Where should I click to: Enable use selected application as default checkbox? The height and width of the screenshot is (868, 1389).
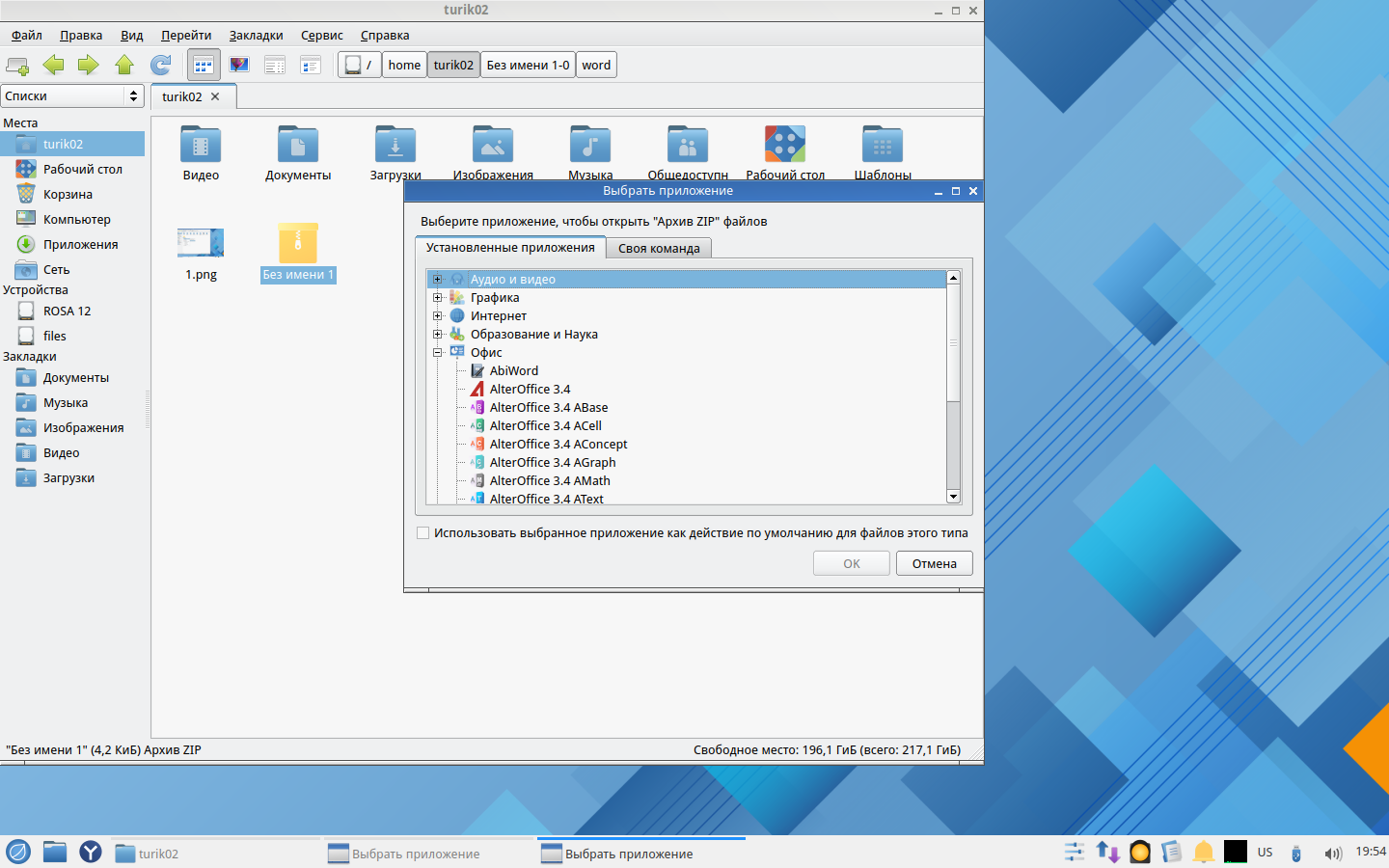(x=422, y=532)
